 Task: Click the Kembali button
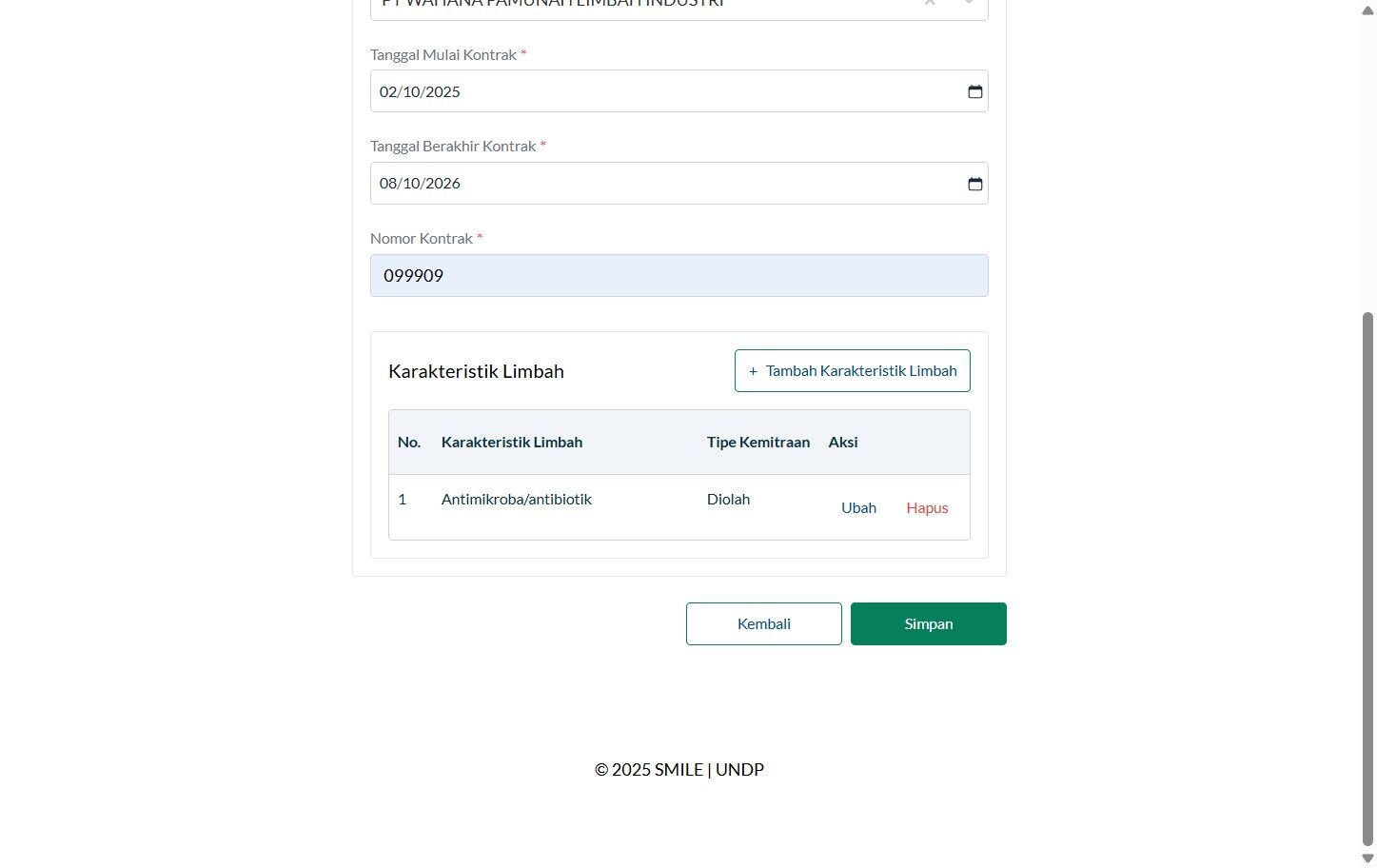point(764,624)
